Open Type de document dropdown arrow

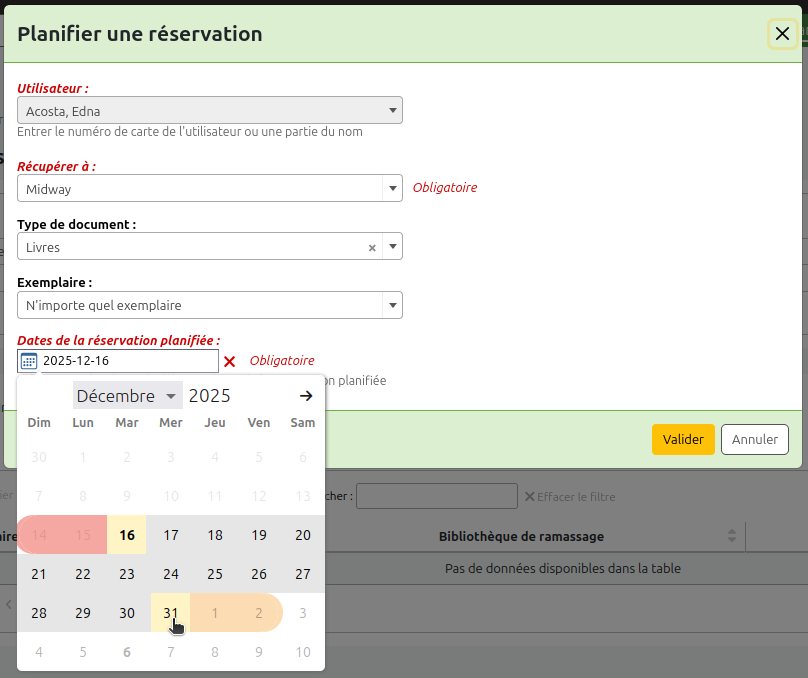(x=392, y=247)
